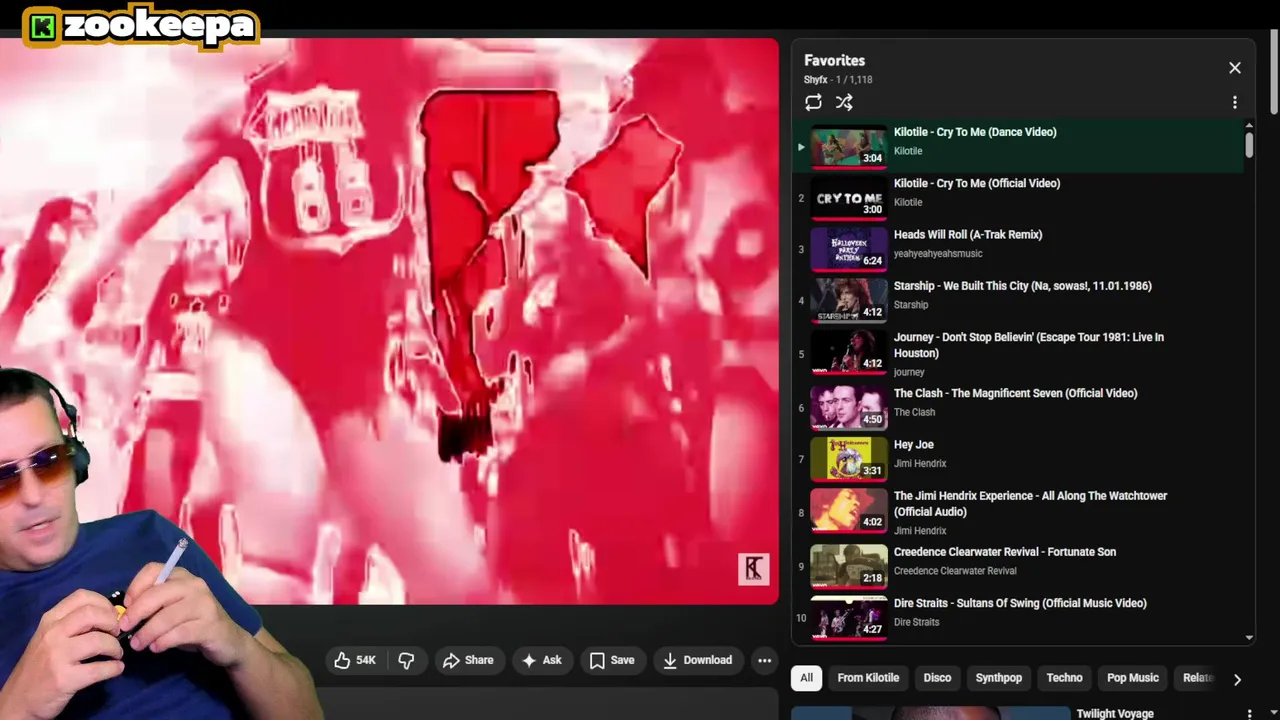
Task: Click yeahyeahyeahsmusic channel name
Action: (937, 253)
